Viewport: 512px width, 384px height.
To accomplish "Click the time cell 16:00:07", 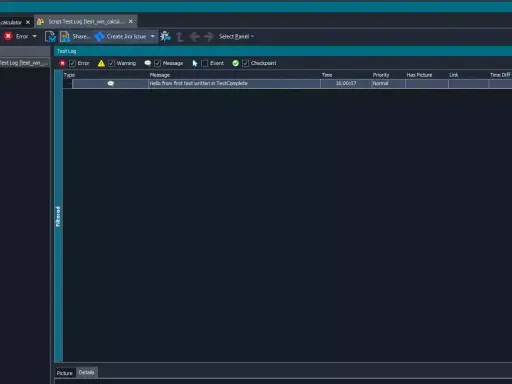I will click(346, 83).
